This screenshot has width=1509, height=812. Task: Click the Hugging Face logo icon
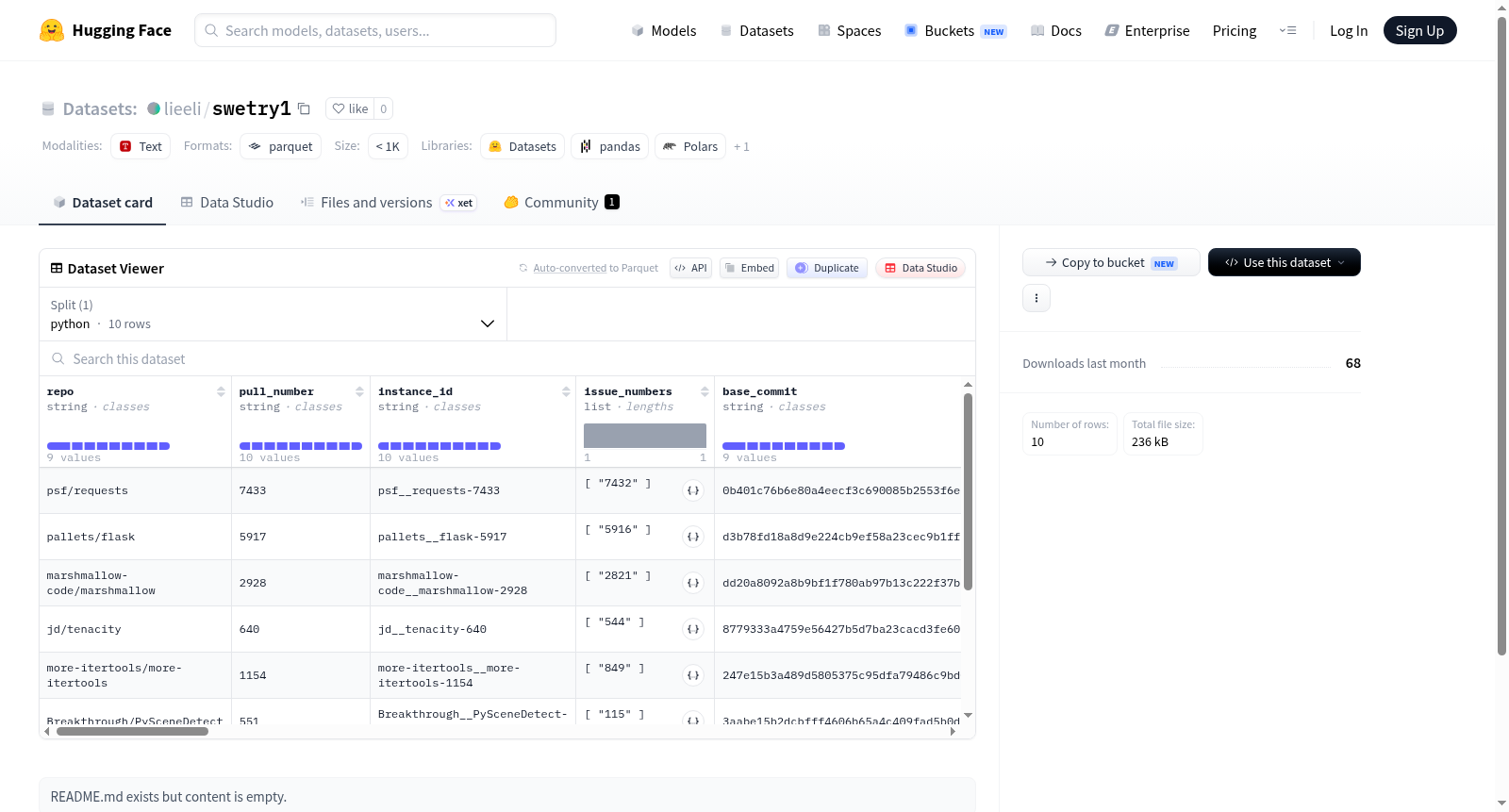click(52, 30)
